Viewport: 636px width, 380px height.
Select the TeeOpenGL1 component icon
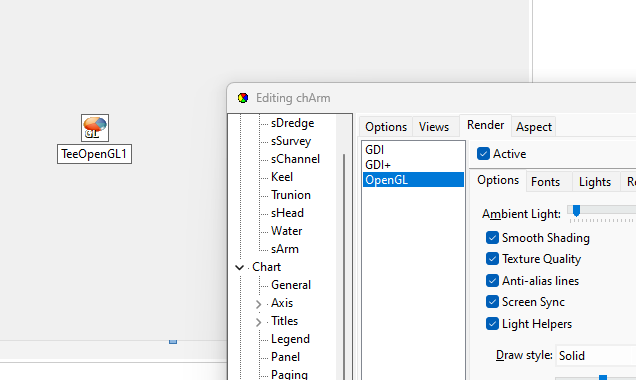tap(95, 128)
